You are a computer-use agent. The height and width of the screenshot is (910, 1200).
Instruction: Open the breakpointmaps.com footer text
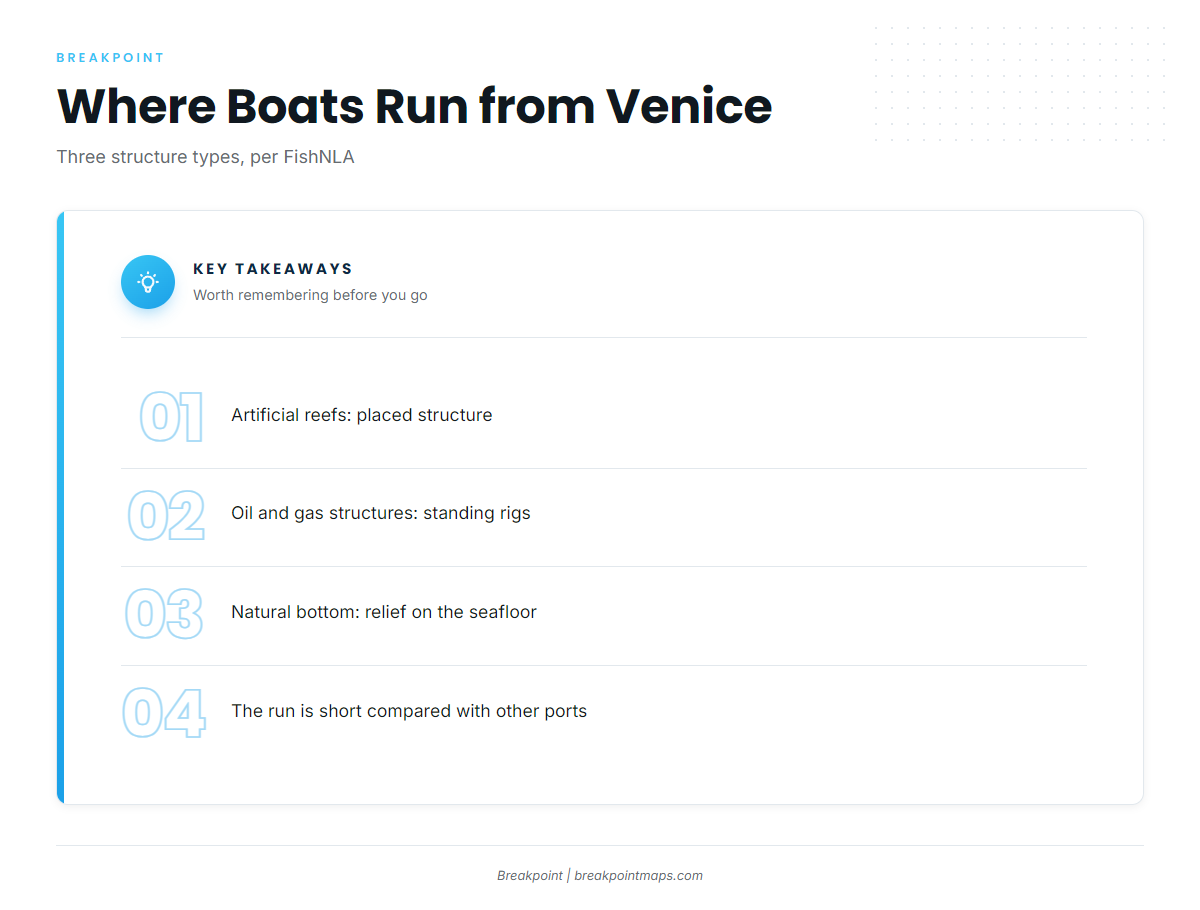pos(638,876)
